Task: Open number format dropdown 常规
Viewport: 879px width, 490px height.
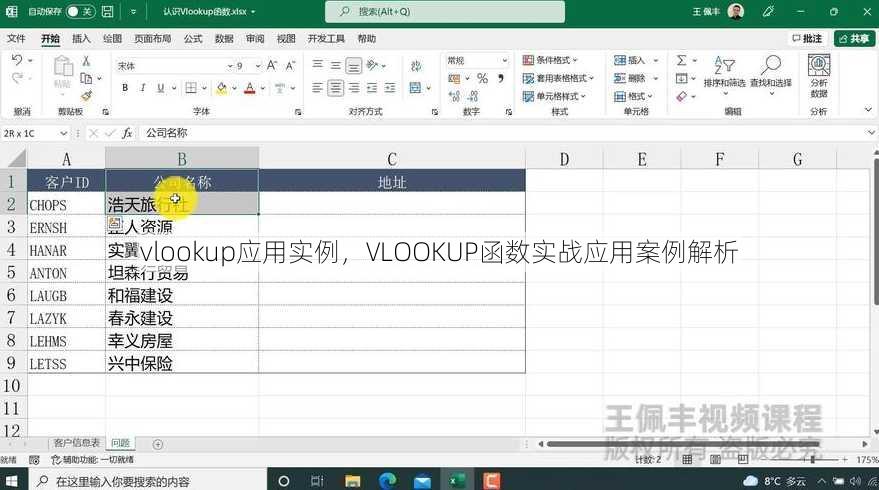Action: pyautogui.click(x=505, y=60)
